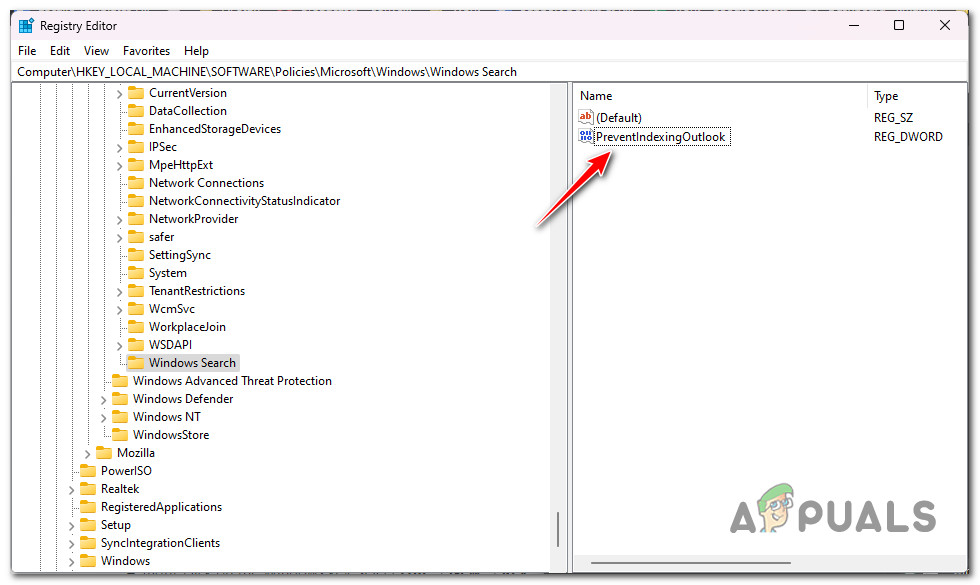Click the System folder icon
This screenshot has width=980, height=585.
coord(136,273)
